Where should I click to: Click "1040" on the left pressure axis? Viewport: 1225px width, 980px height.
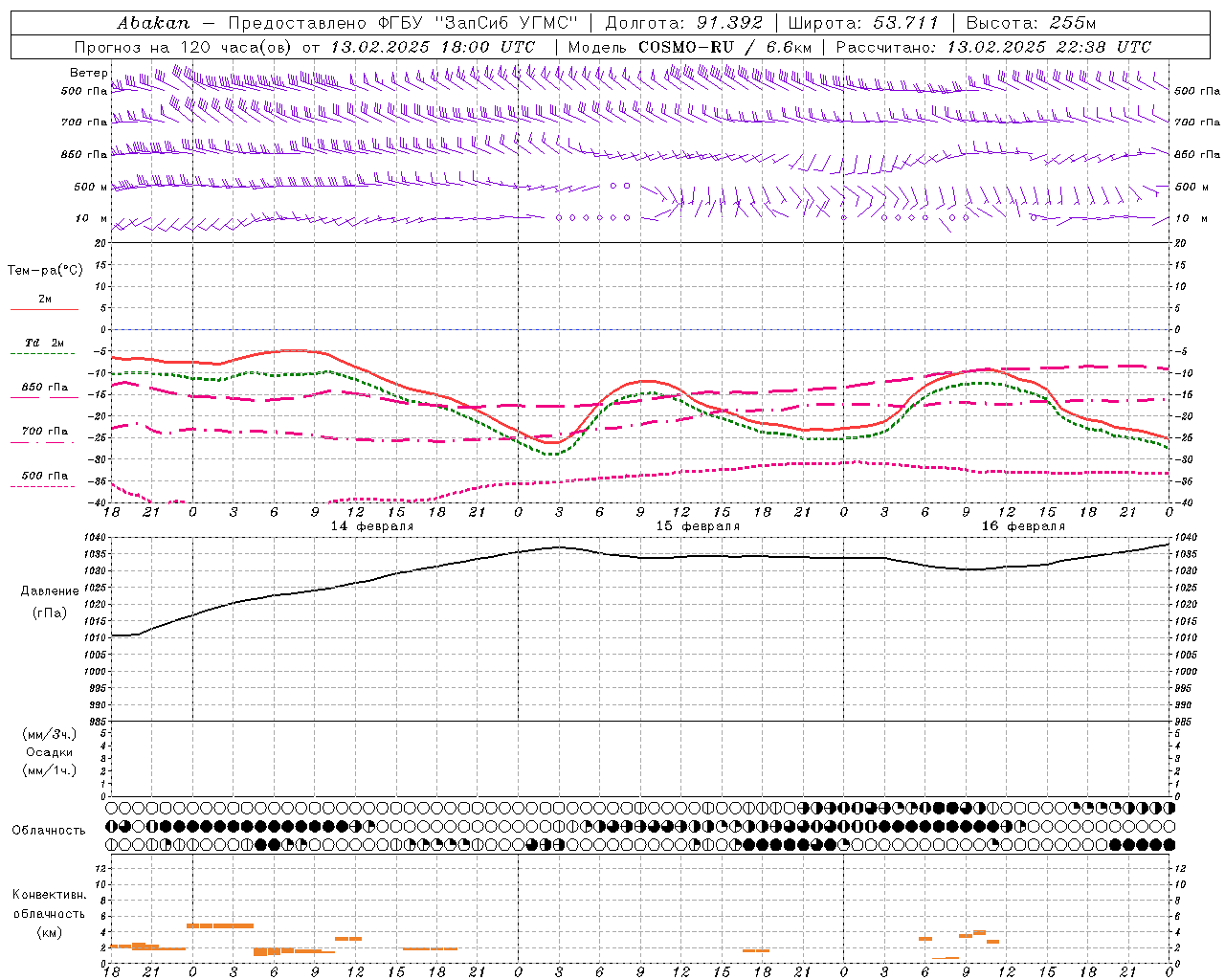pos(96,538)
